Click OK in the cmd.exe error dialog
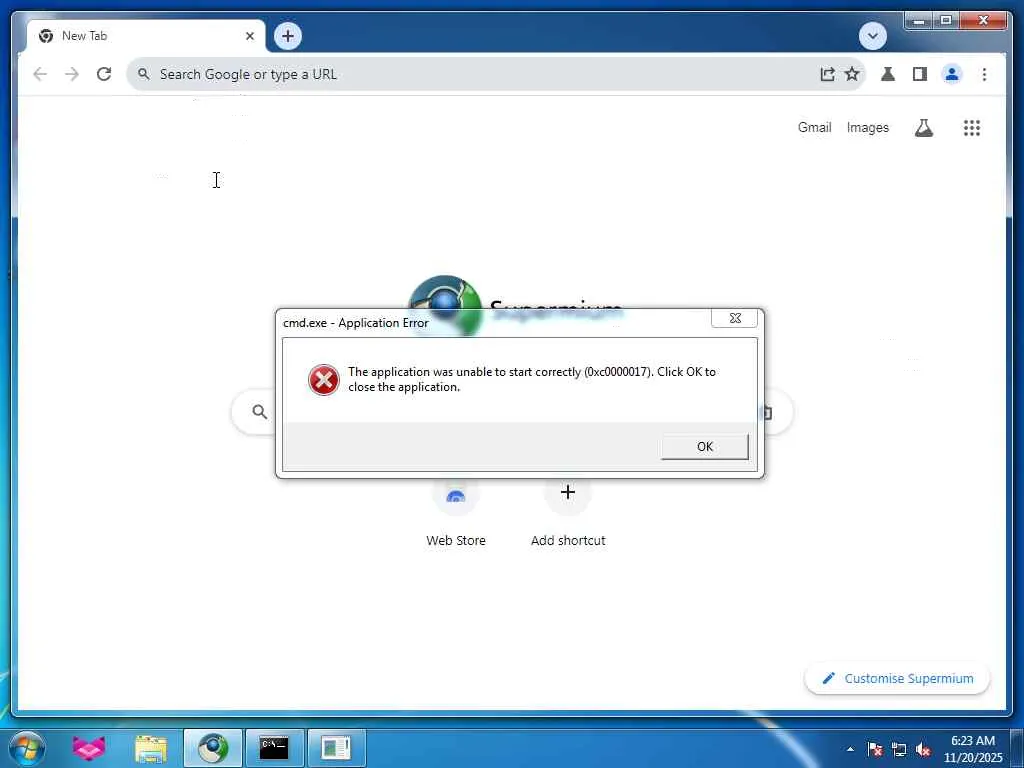1024x768 pixels. (x=705, y=447)
